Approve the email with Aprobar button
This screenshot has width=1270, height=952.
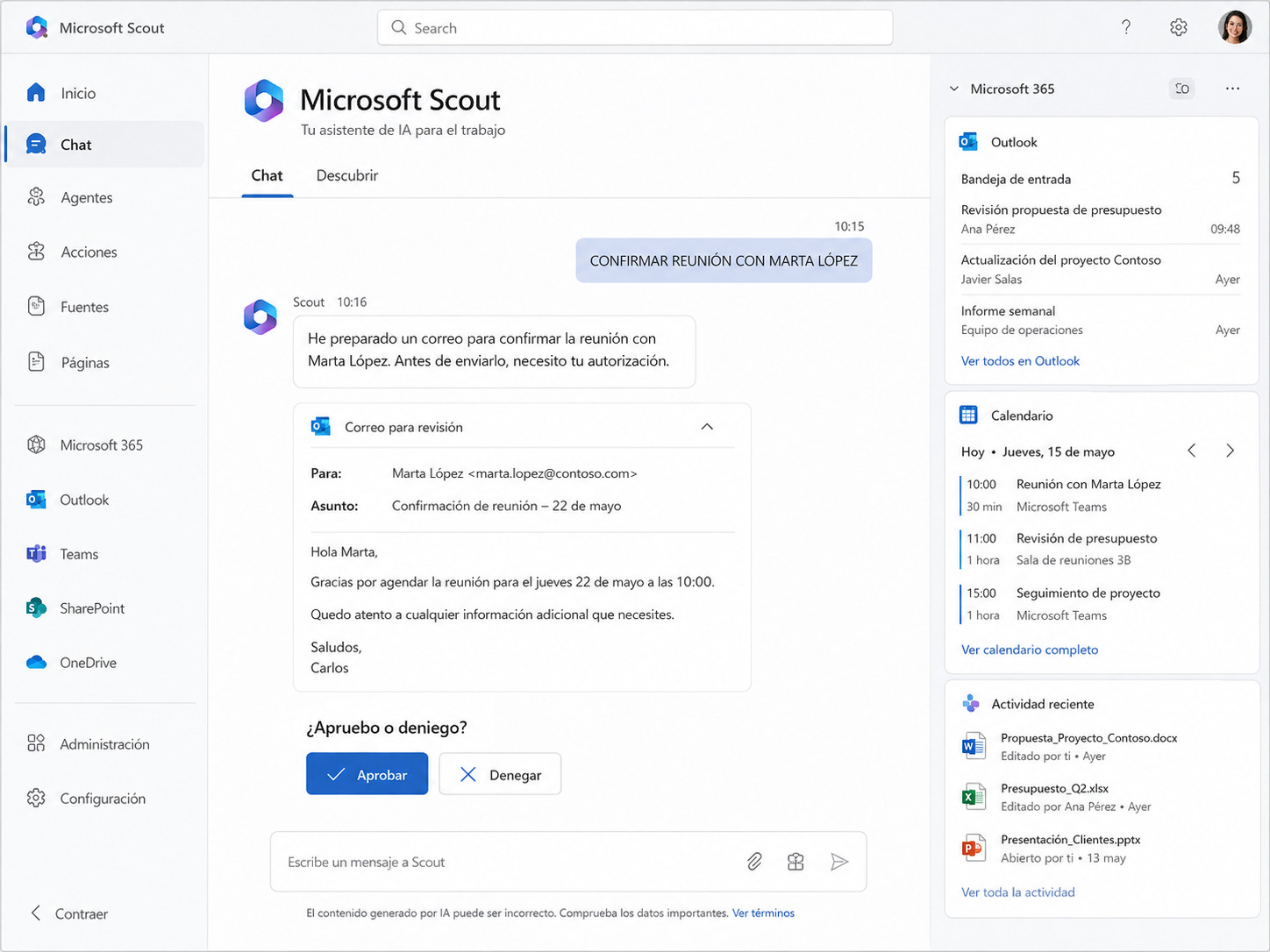[367, 774]
